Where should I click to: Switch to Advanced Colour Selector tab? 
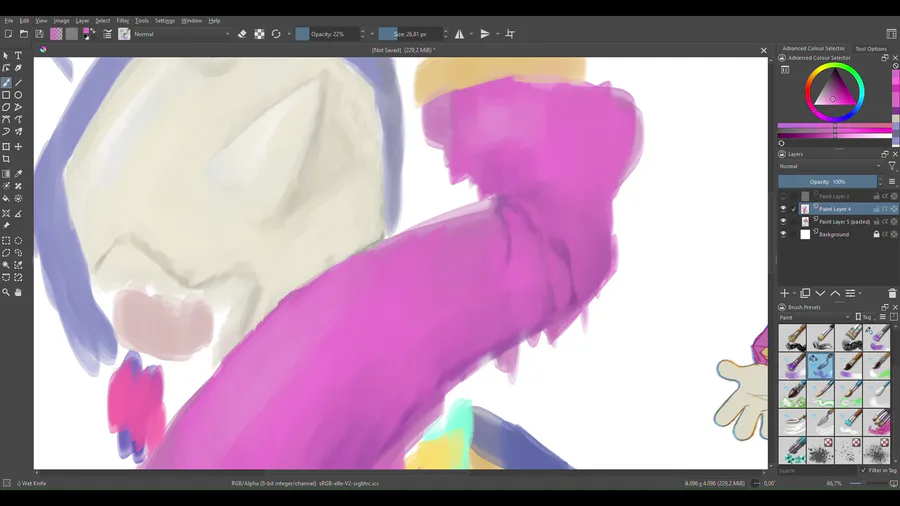(x=813, y=48)
